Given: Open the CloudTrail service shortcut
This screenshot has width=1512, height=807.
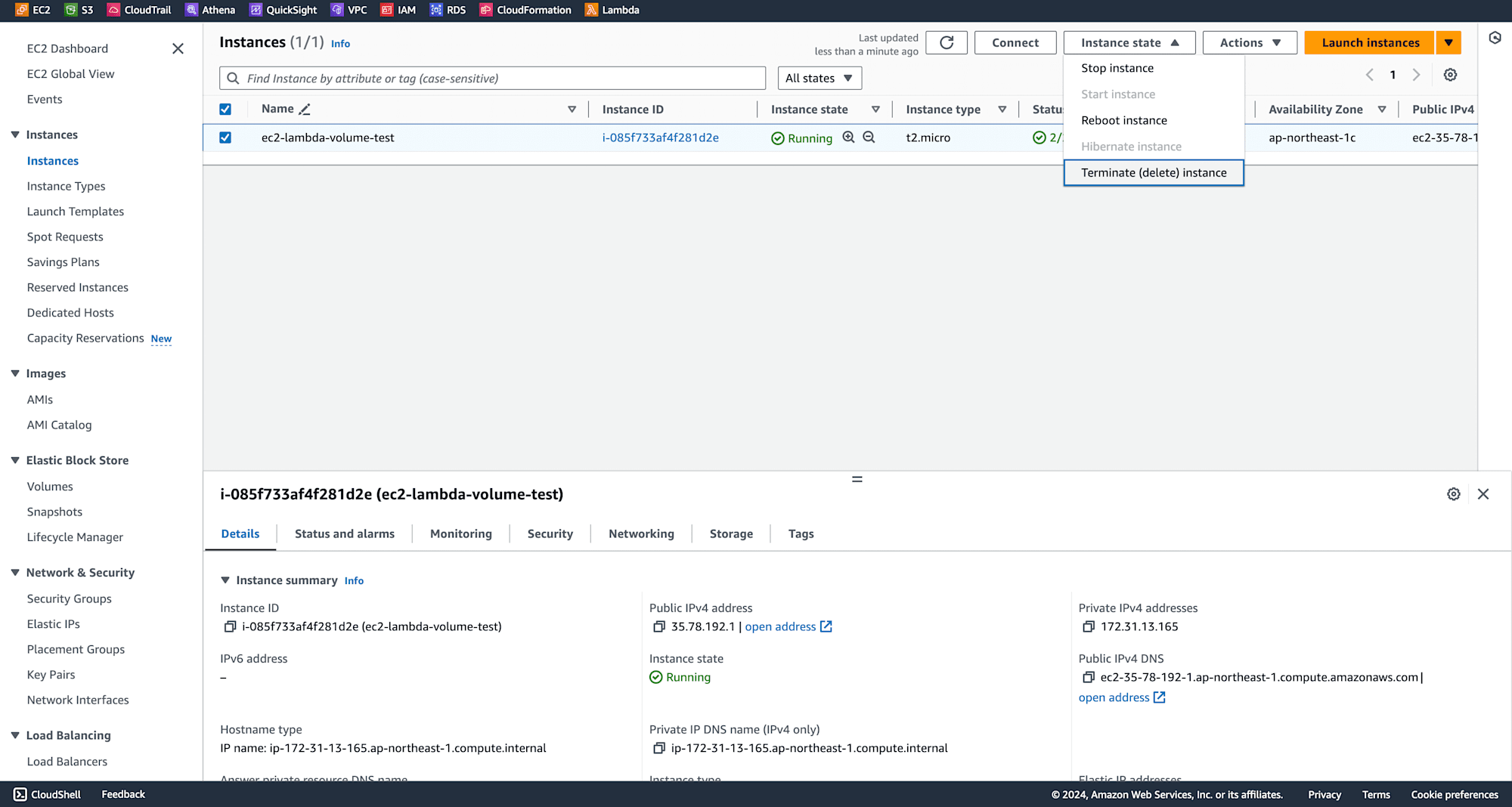Looking at the screenshot, I should tap(139, 10).
